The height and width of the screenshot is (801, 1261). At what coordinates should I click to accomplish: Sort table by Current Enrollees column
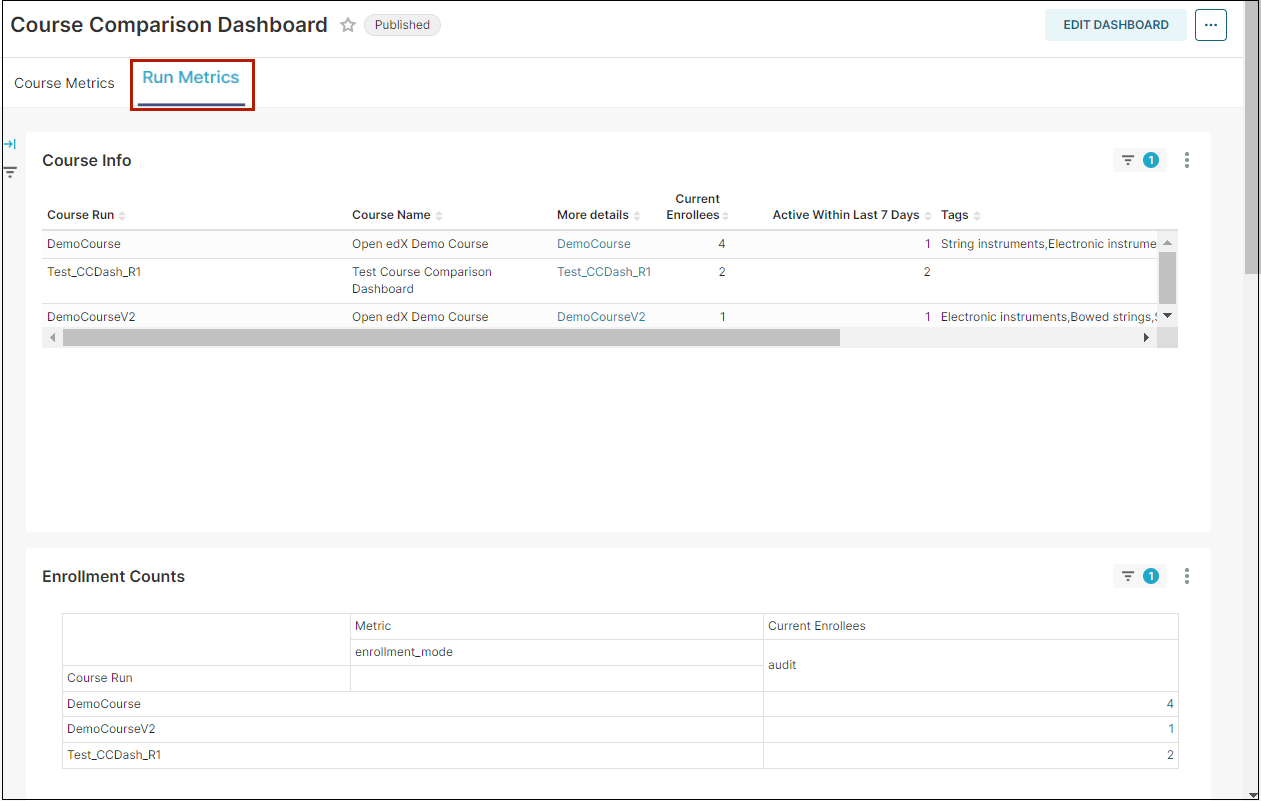tap(698, 207)
